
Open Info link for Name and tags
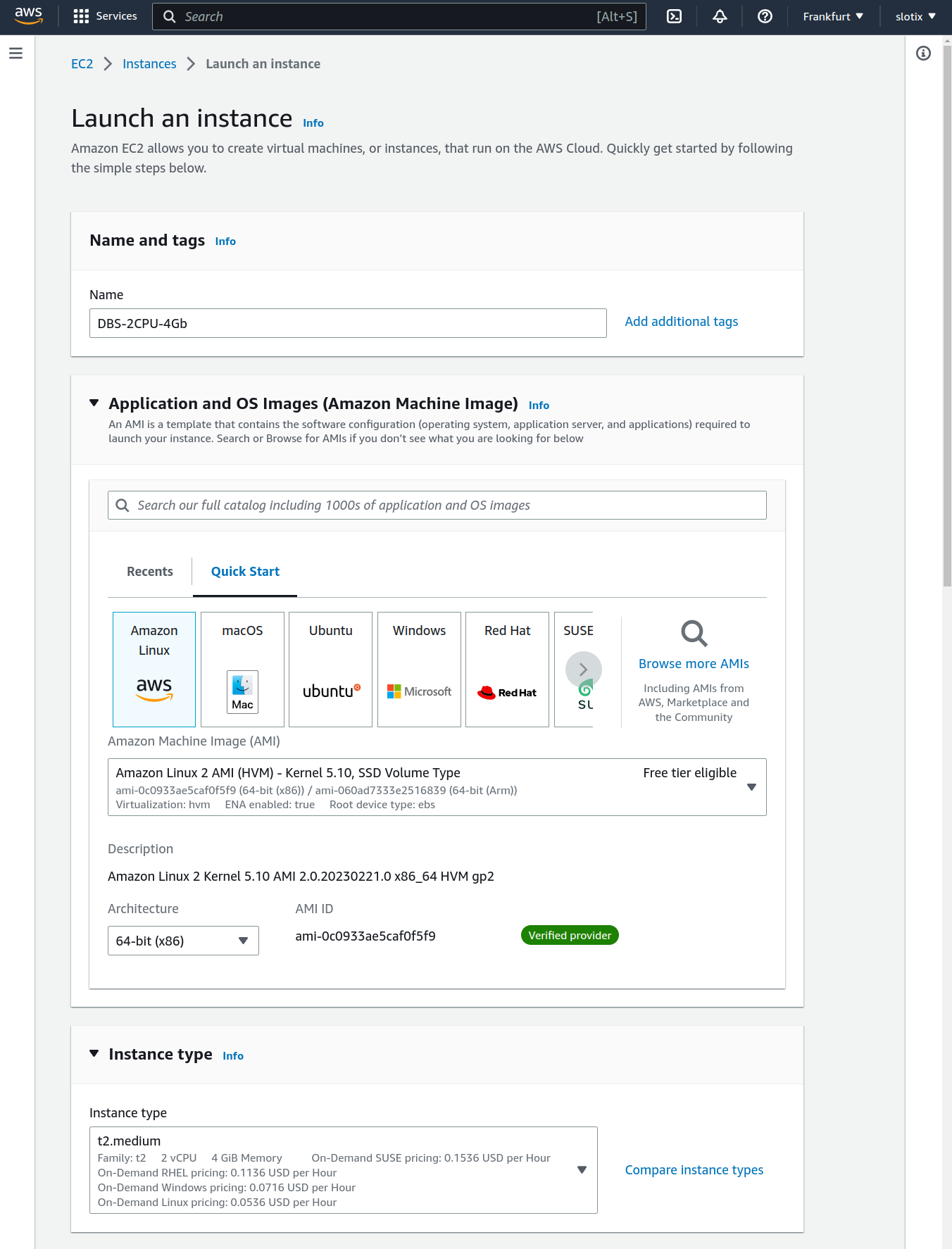pos(225,241)
